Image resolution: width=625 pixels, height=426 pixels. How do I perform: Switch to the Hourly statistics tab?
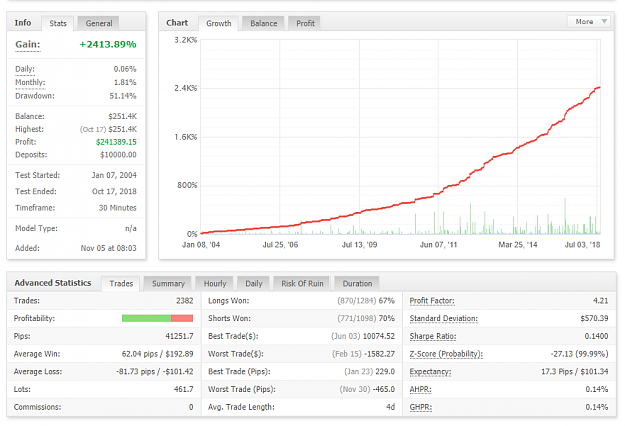pyautogui.click(x=215, y=284)
